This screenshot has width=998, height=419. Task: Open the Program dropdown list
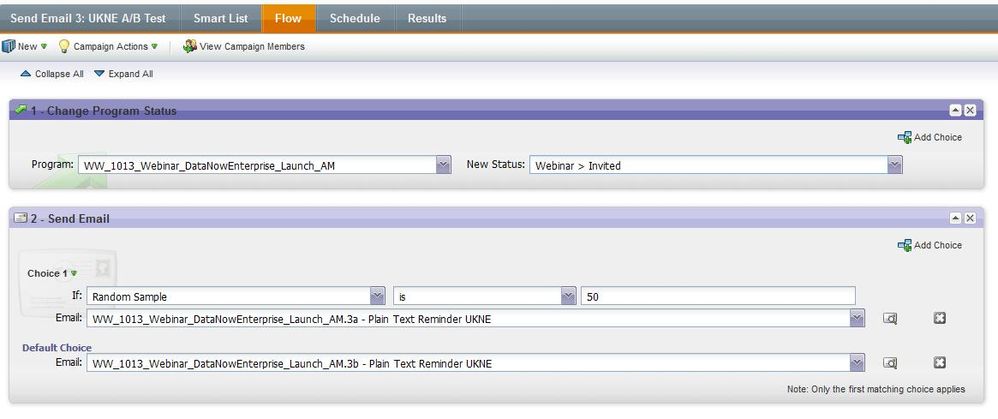click(444, 165)
